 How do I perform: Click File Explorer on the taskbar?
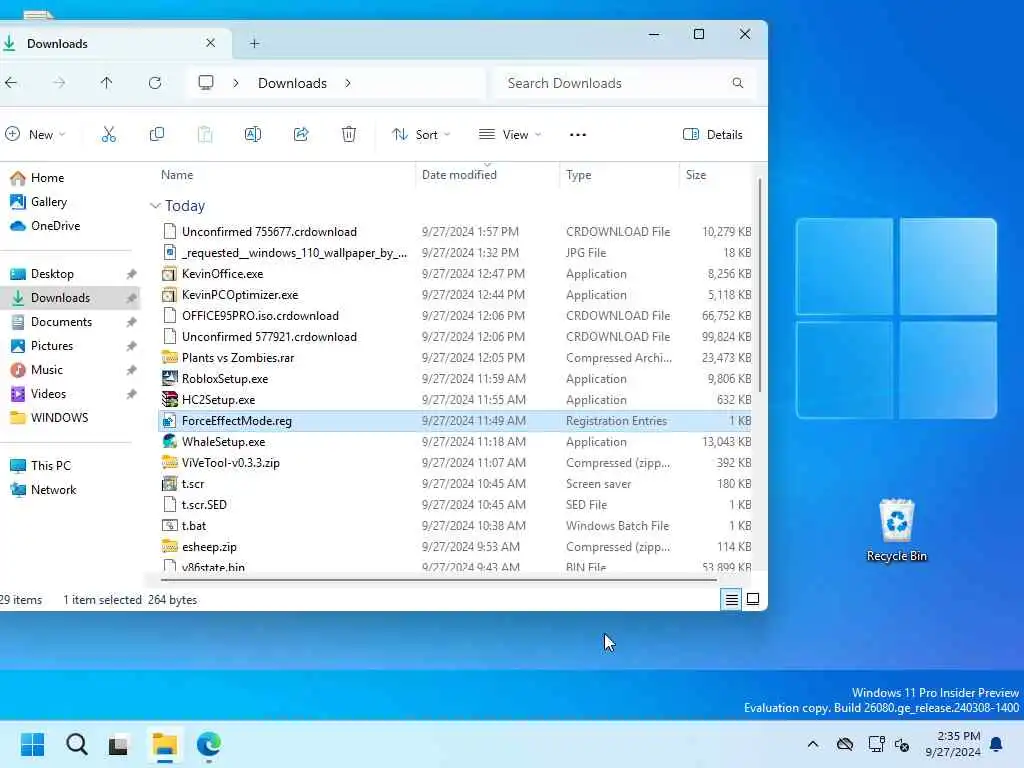click(x=165, y=744)
